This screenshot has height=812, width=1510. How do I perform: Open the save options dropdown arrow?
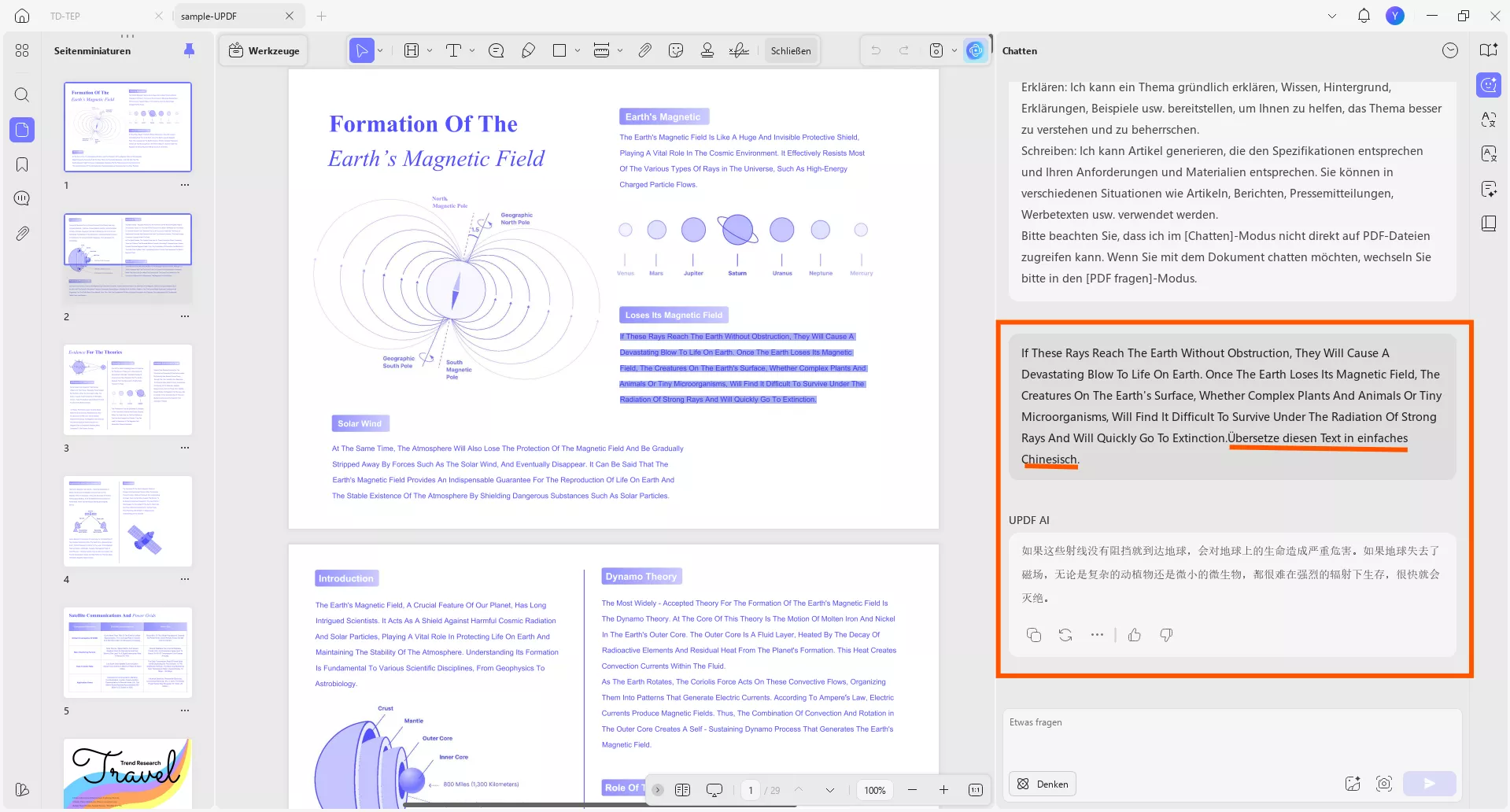(954, 50)
